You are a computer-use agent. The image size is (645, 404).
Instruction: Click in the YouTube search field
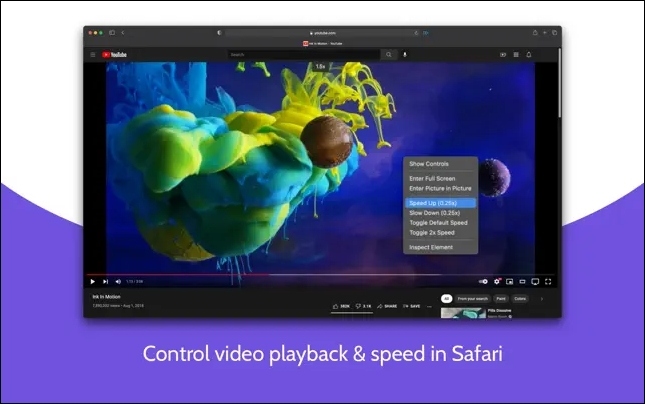point(304,54)
